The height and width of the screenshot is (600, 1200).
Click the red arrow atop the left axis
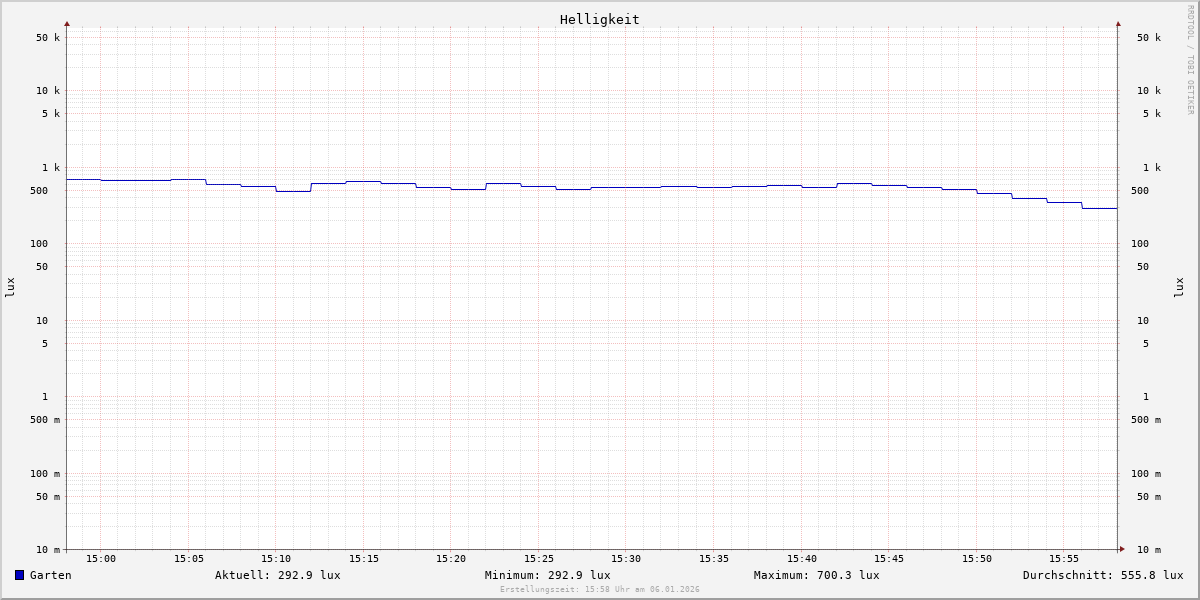[x=67, y=23]
